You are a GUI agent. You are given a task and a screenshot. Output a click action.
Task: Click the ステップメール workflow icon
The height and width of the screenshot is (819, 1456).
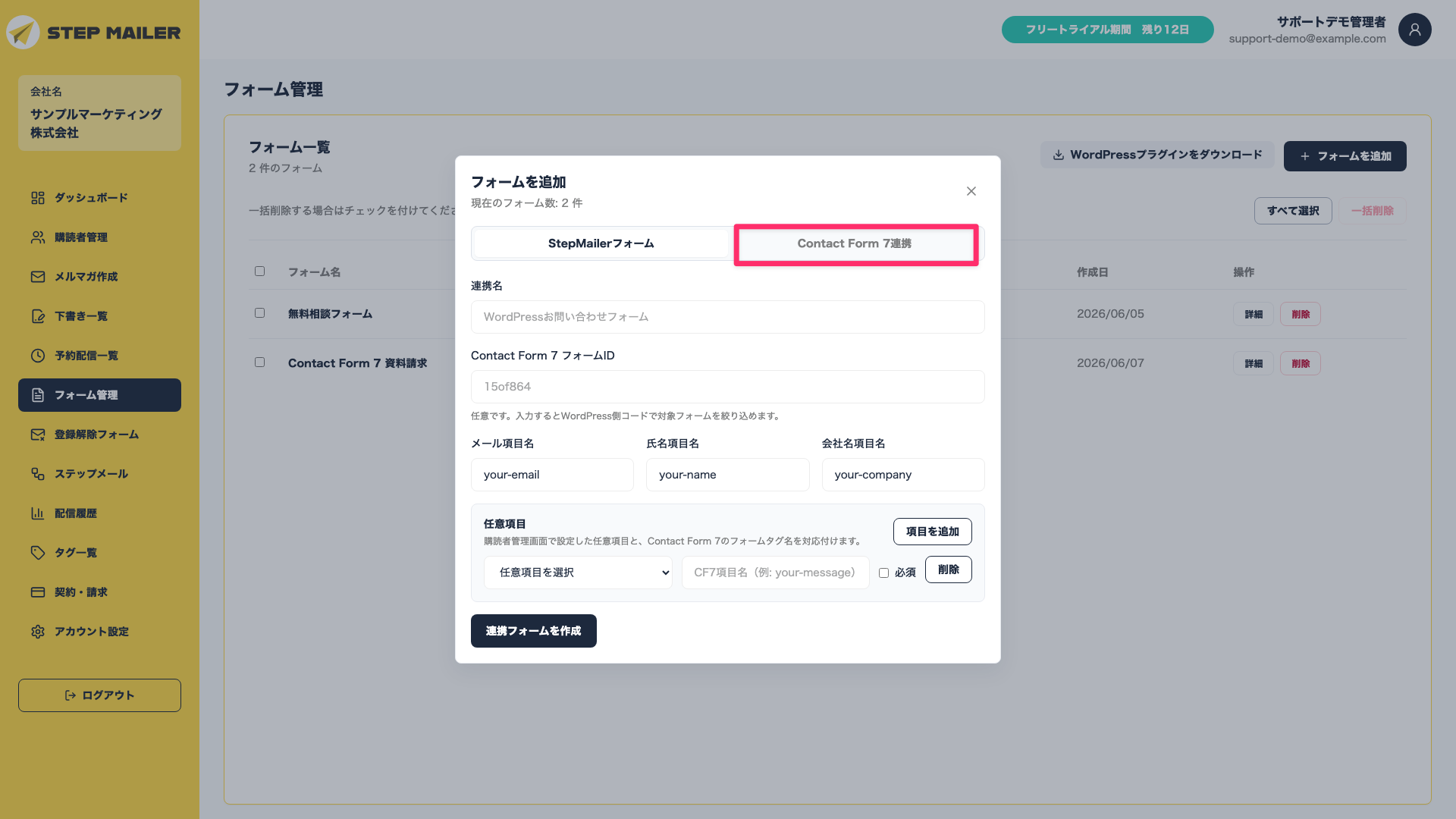tap(38, 474)
